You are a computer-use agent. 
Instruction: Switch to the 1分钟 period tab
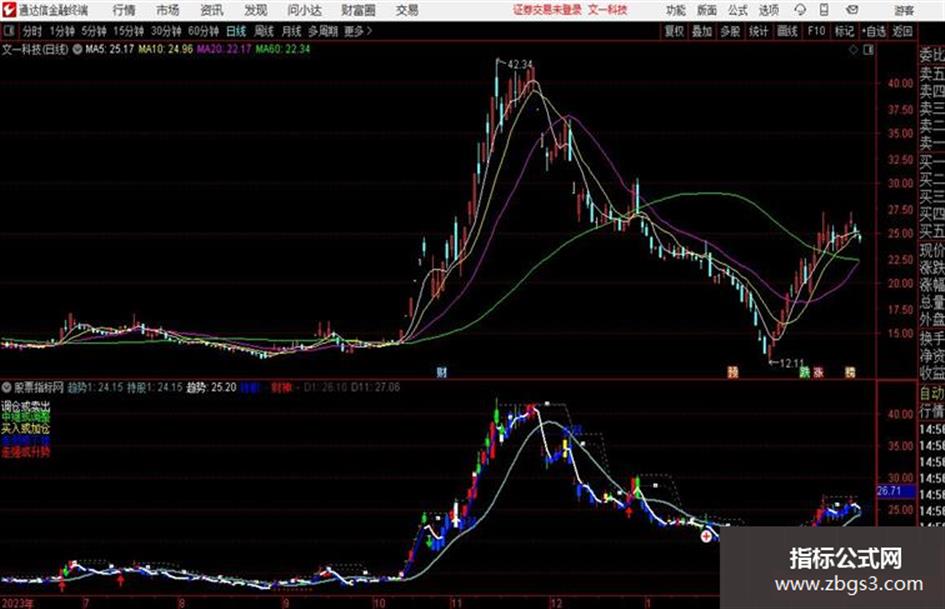(x=61, y=31)
